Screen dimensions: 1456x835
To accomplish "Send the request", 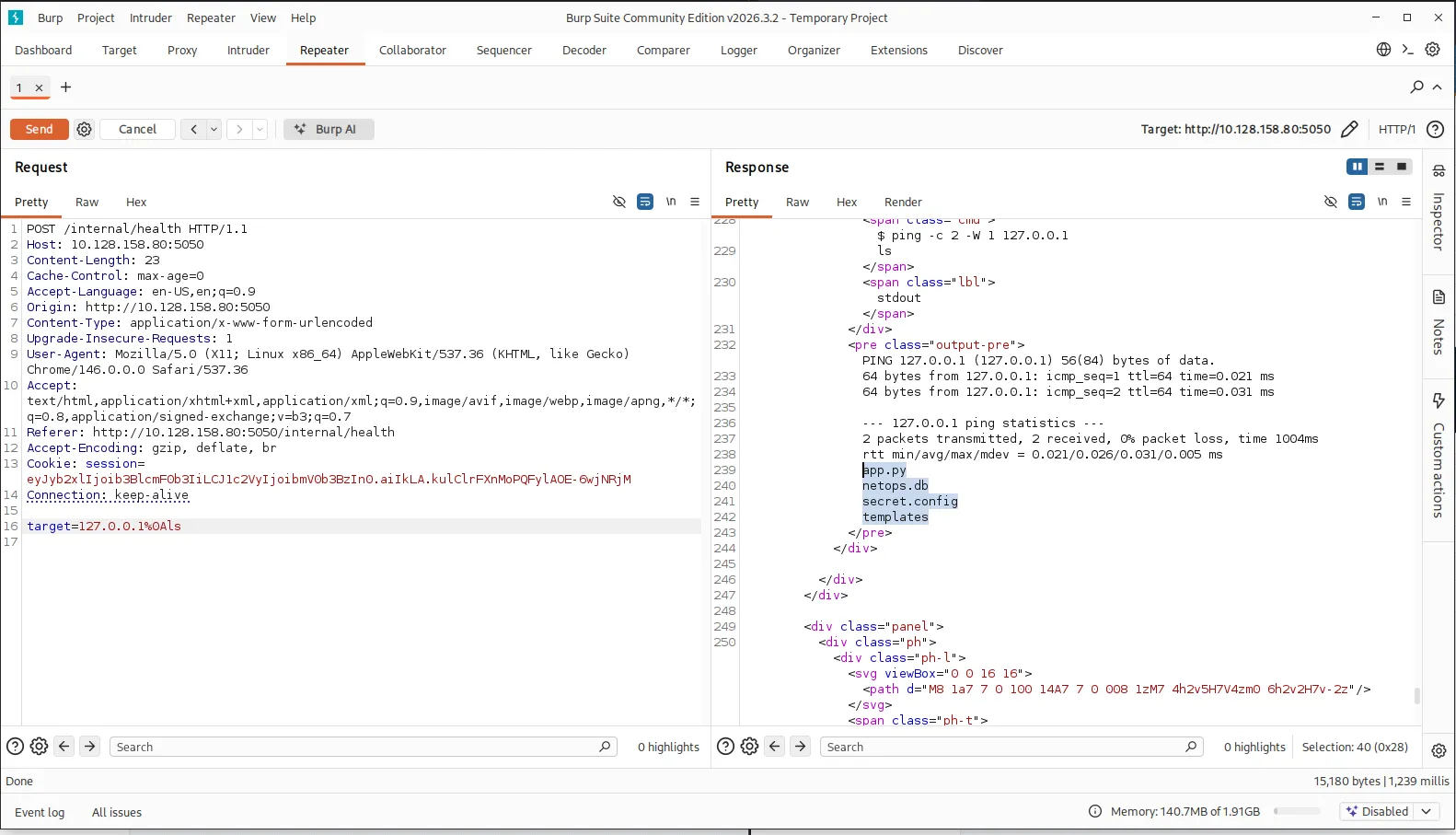I will [x=39, y=129].
